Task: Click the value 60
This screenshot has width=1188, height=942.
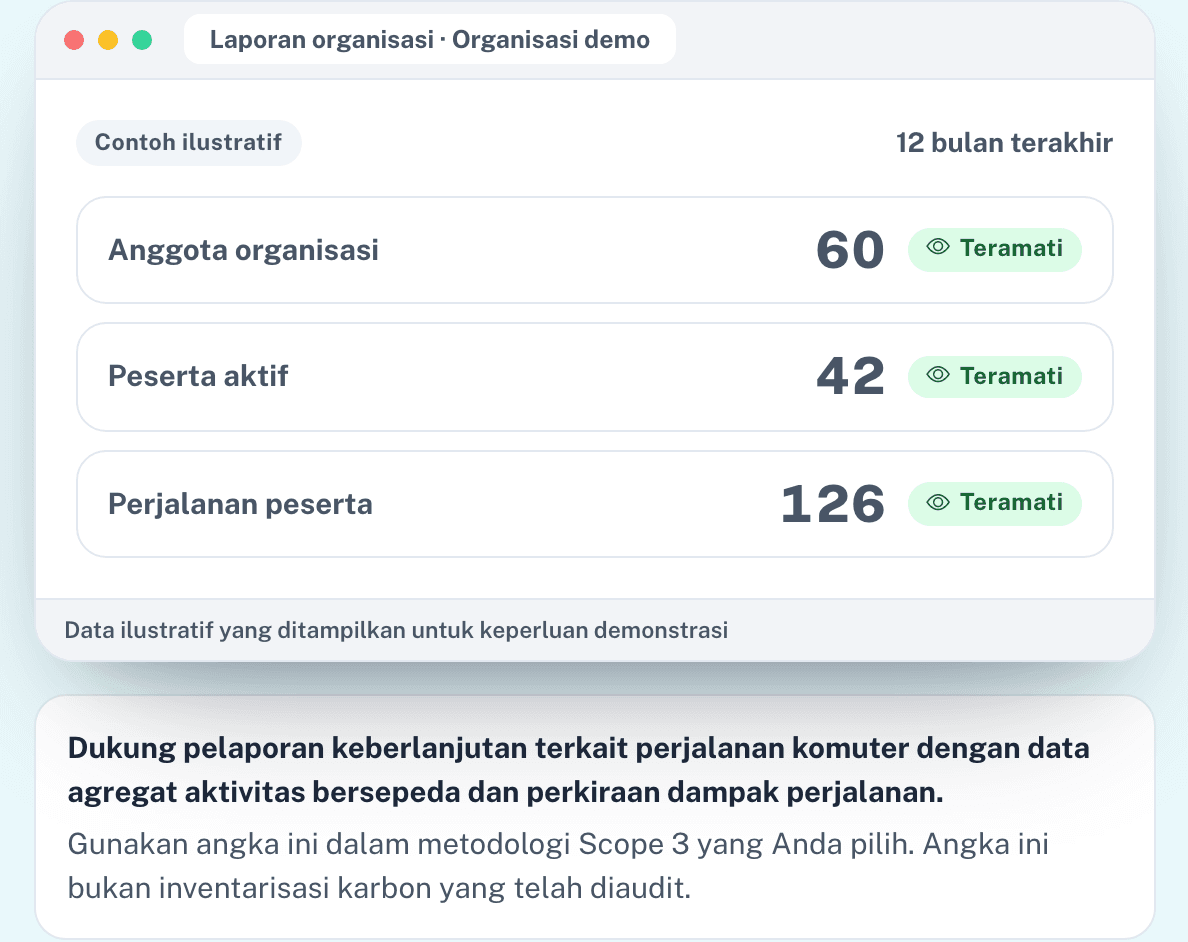Action: click(850, 250)
